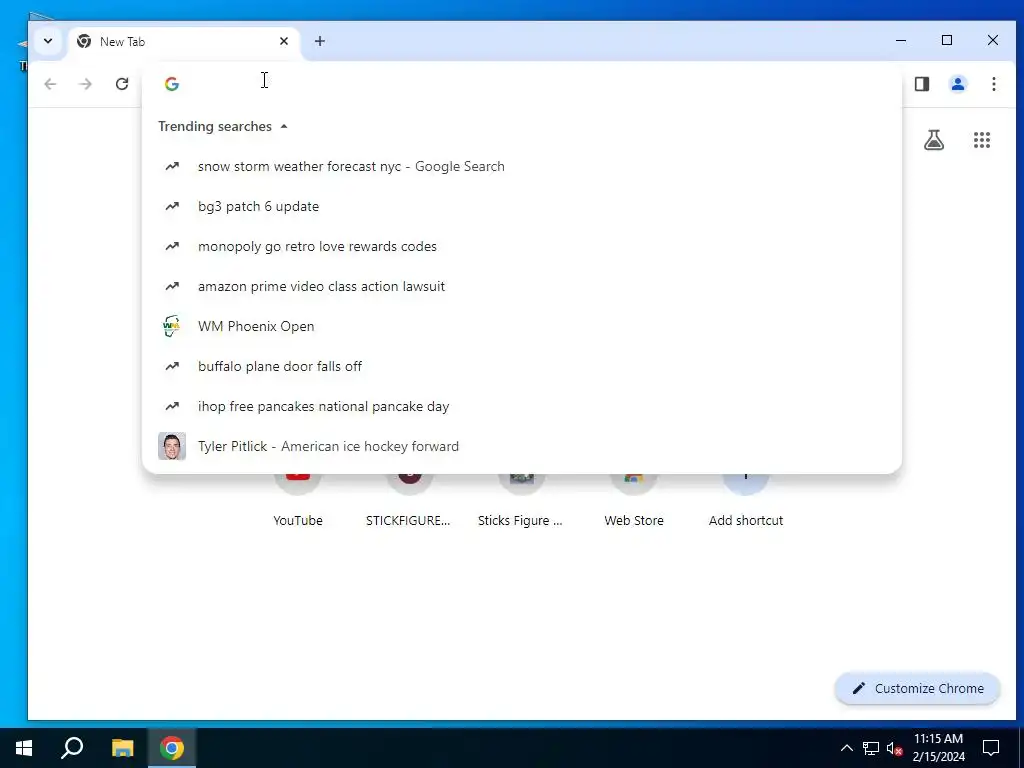Choose amazon prime video class action lawsuit
Image resolution: width=1024 pixels, height=768 pixels.
(522, 286)
